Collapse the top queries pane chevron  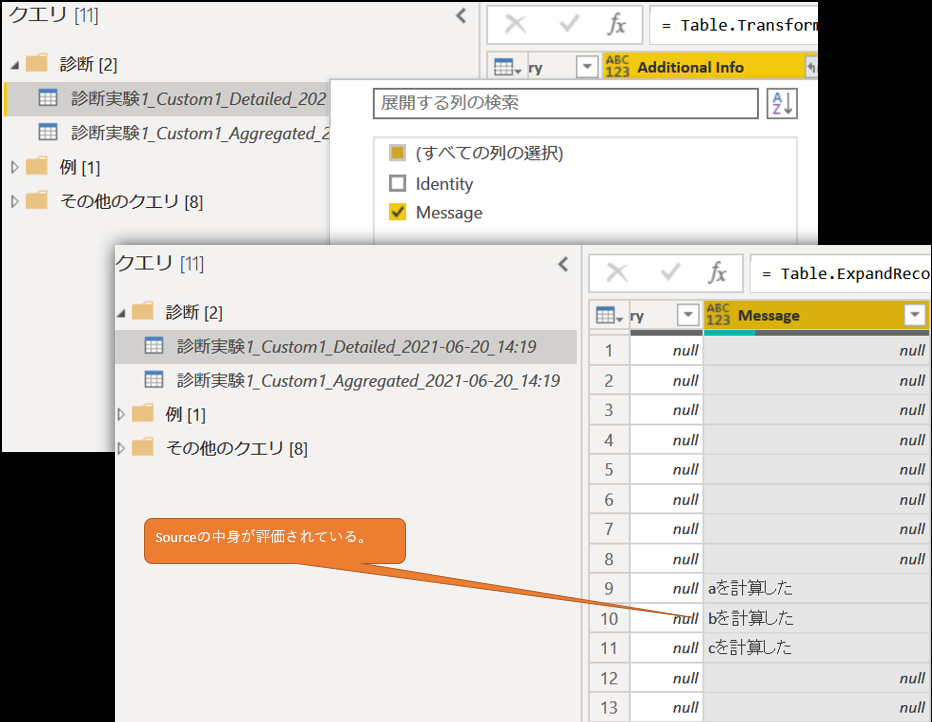coord(461,16)
